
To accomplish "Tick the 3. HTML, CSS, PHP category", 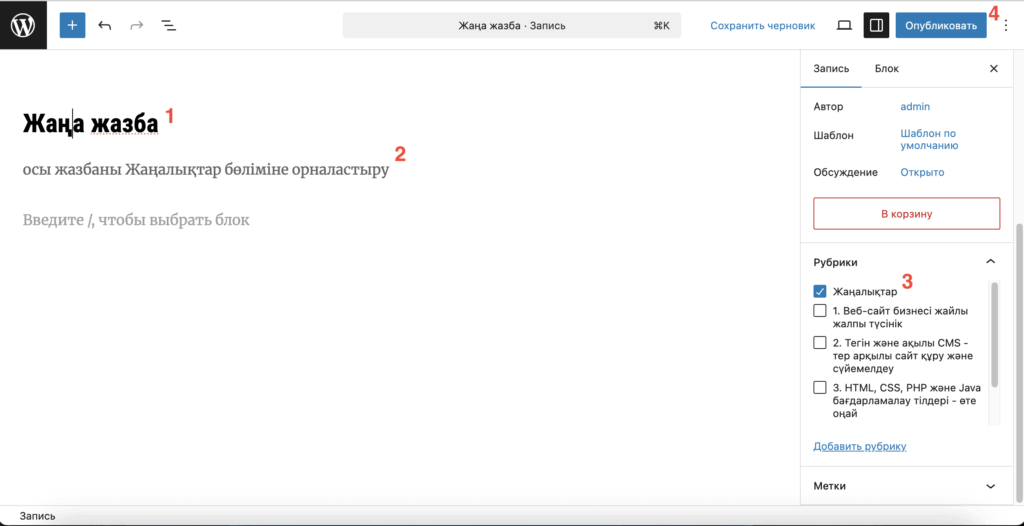I will pyautogui.click(x=820, y=388).
